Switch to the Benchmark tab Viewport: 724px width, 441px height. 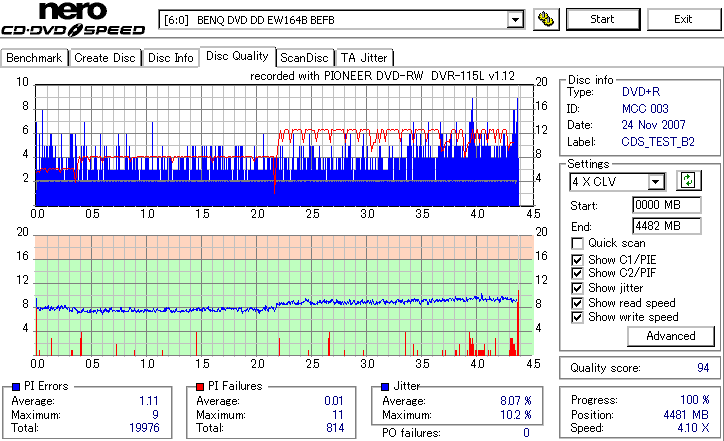(x=34, y=58)
